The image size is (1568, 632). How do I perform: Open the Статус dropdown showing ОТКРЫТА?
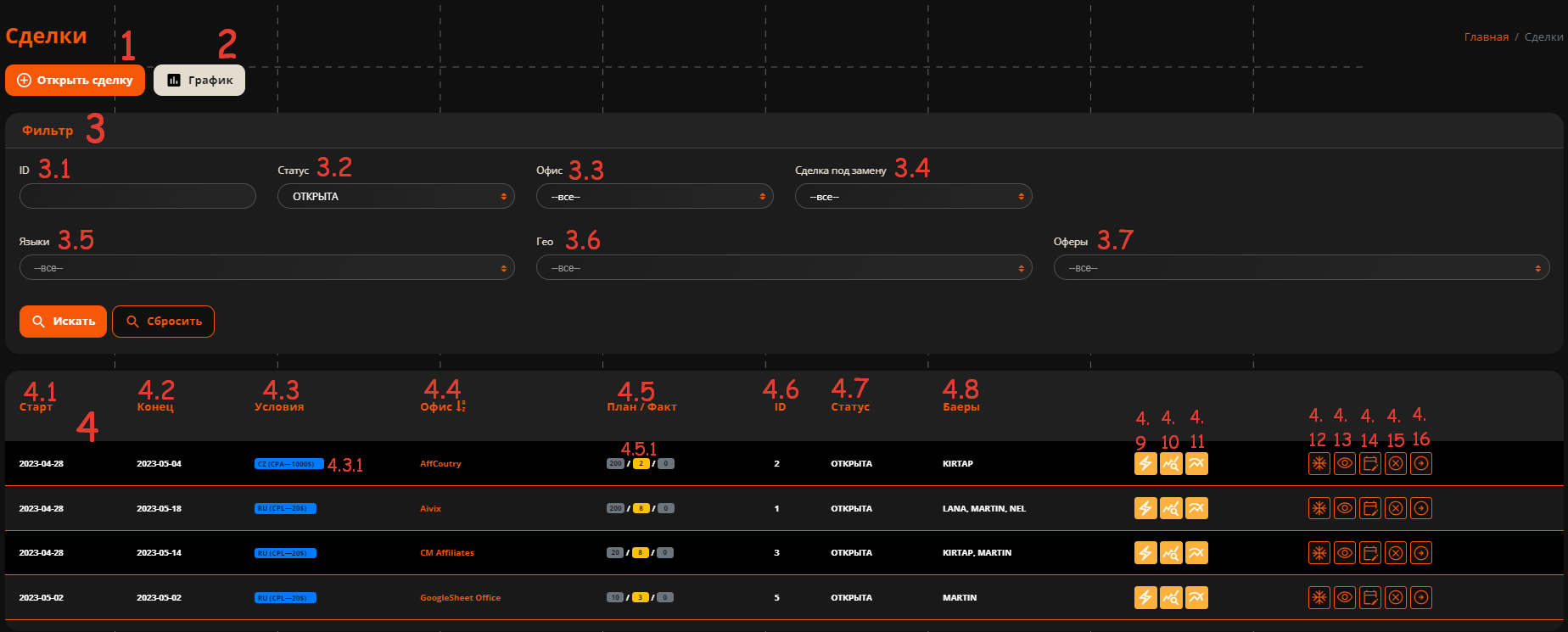(396, 196)
